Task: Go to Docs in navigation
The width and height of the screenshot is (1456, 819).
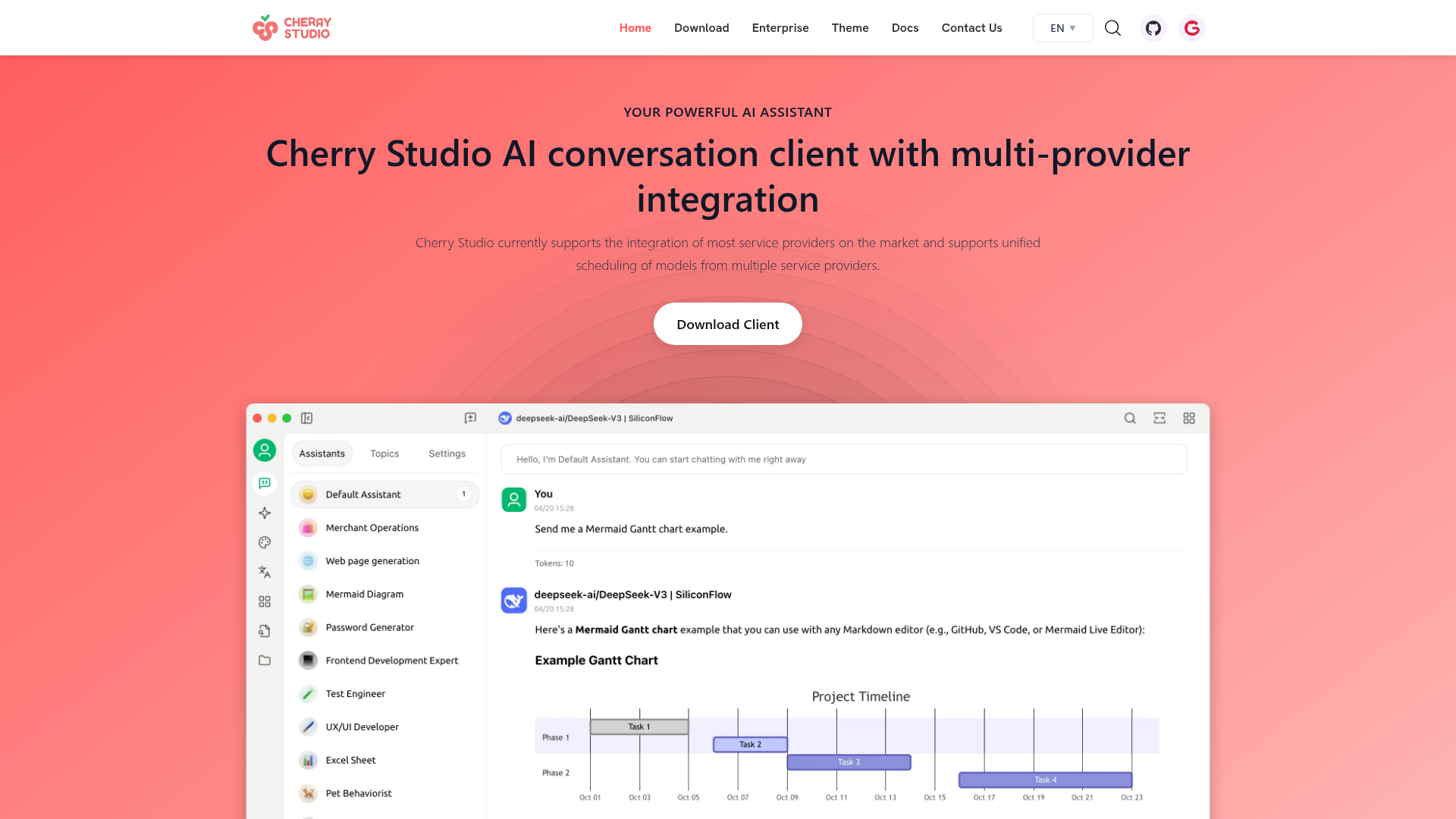Action: click(x=905, y=28)
